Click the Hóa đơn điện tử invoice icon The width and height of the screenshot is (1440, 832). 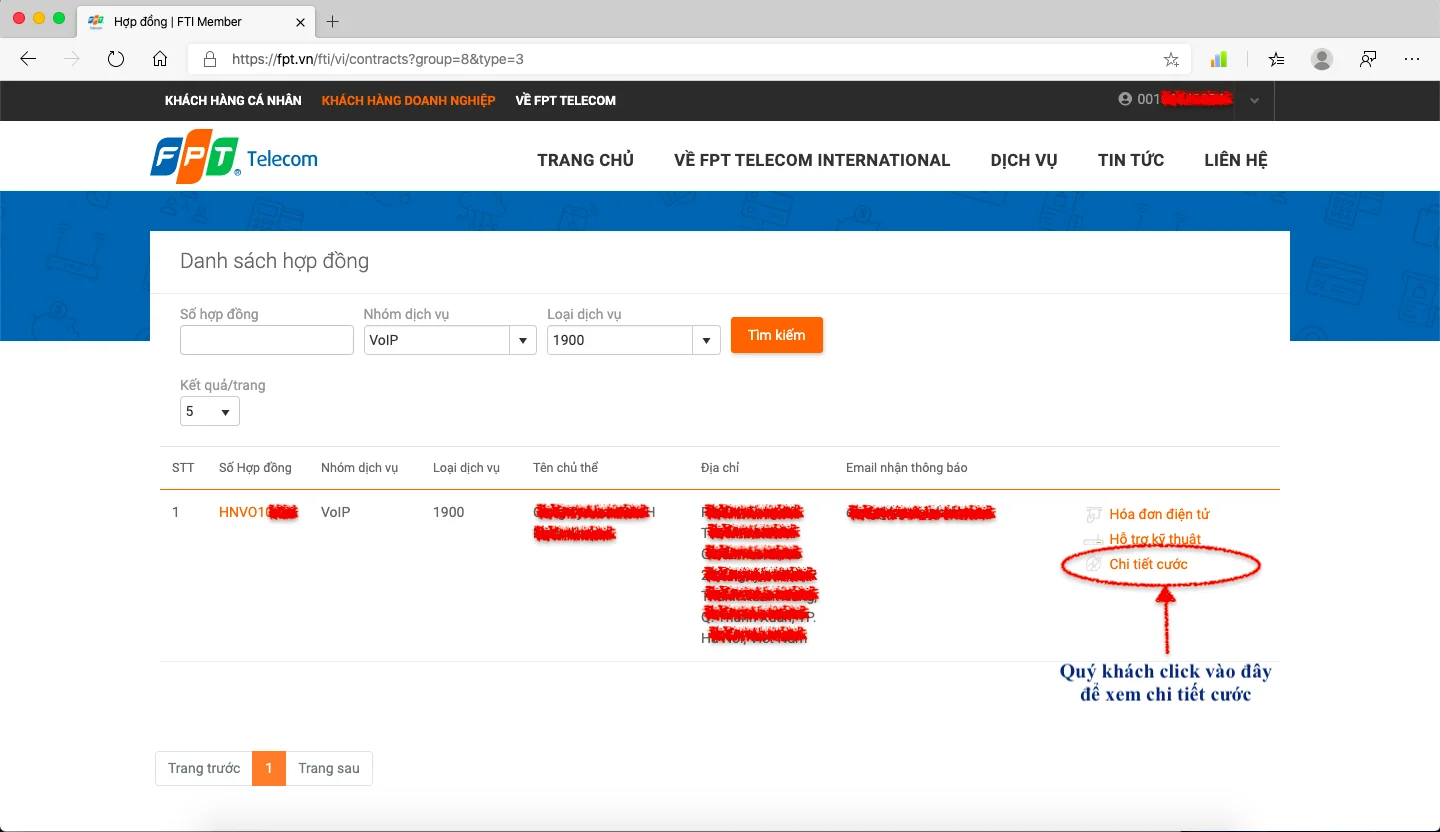click(x=1092, y=514)
